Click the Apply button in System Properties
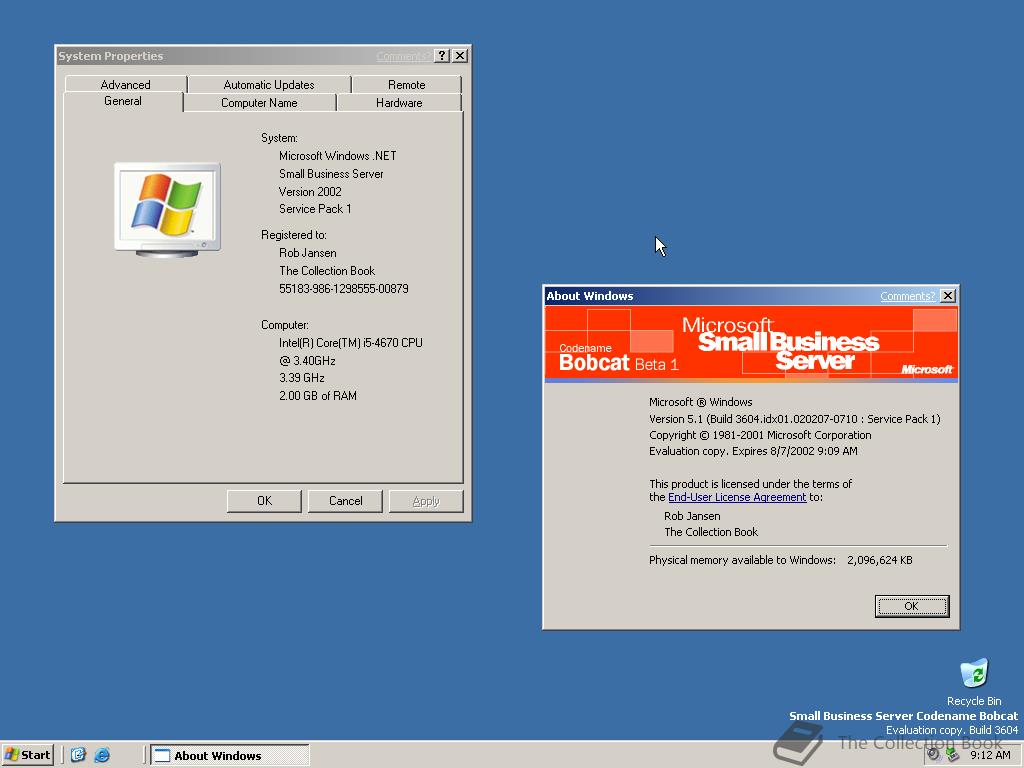1024x768 pixels. pyautogui.click(x=426, y=501)
